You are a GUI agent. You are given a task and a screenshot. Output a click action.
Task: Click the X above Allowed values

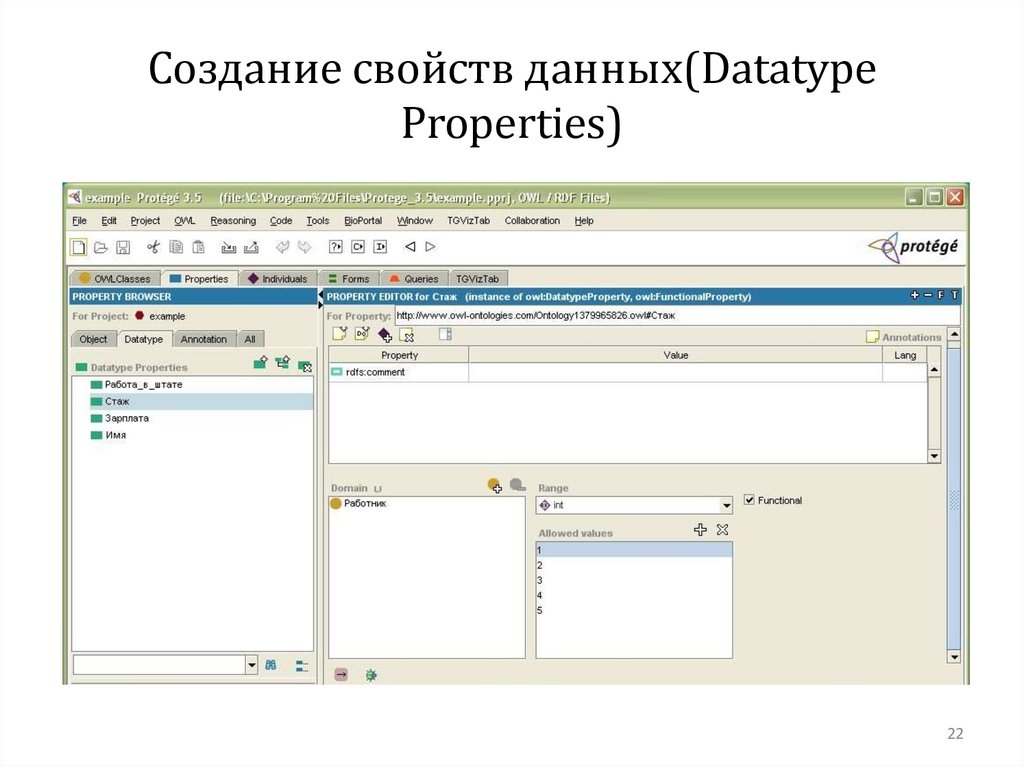pos(722,529)
